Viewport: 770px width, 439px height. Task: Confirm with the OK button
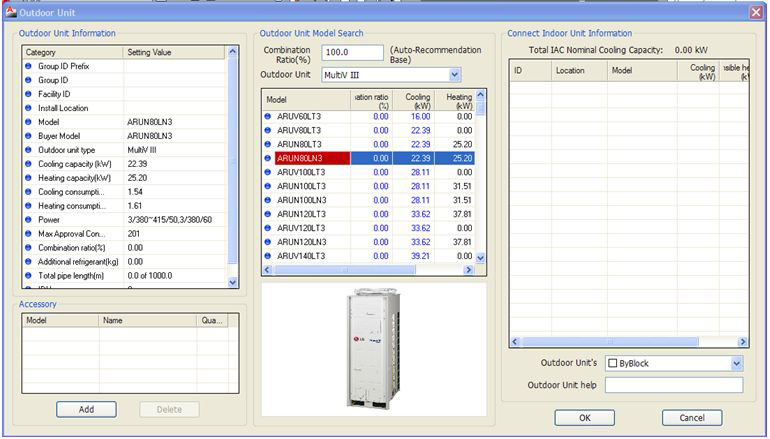[x=584, y=417]
